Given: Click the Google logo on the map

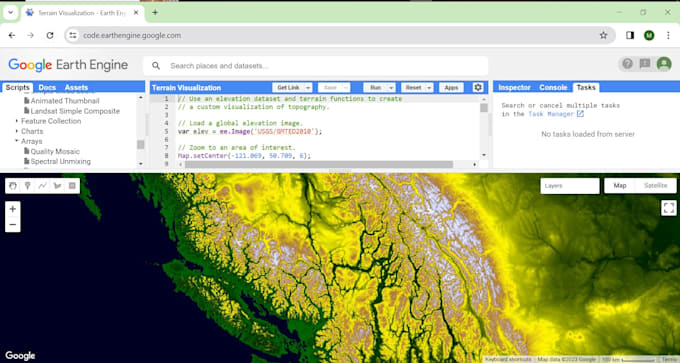Looking at the screenshot, I should click(20, 356).
